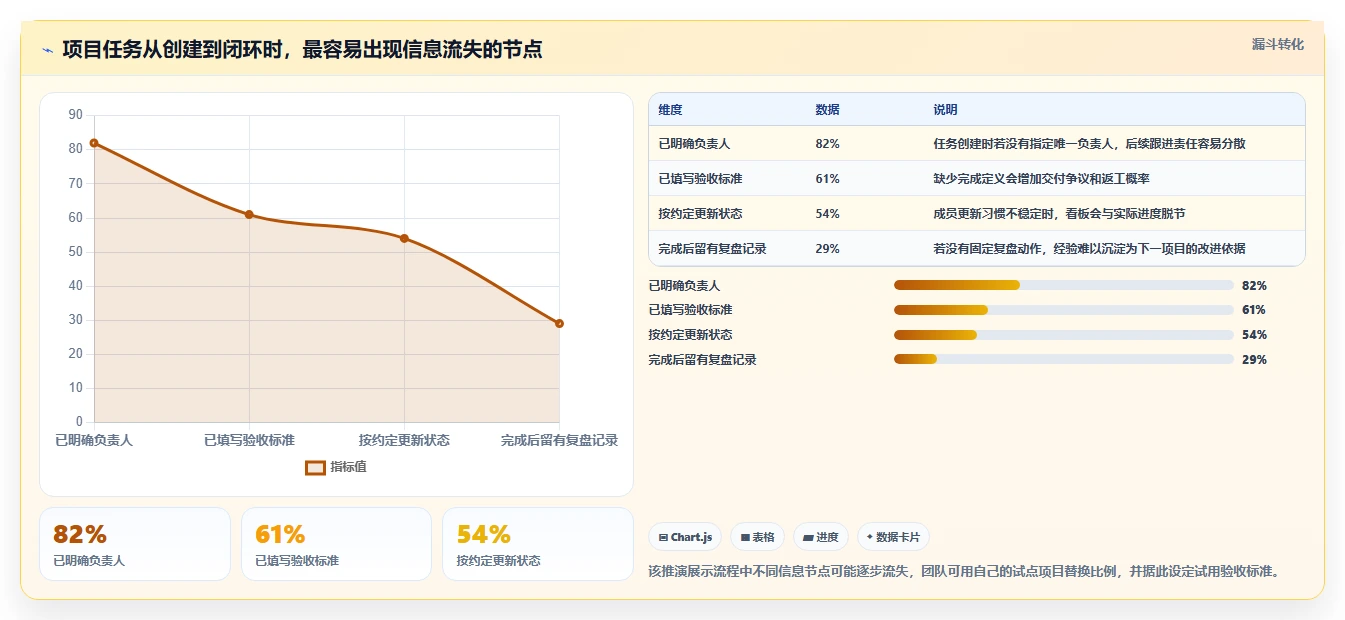Click description starting 成员更新习惯不稳定时
This screenshot has height=620, width=1345.
[x=1059, y=213]
